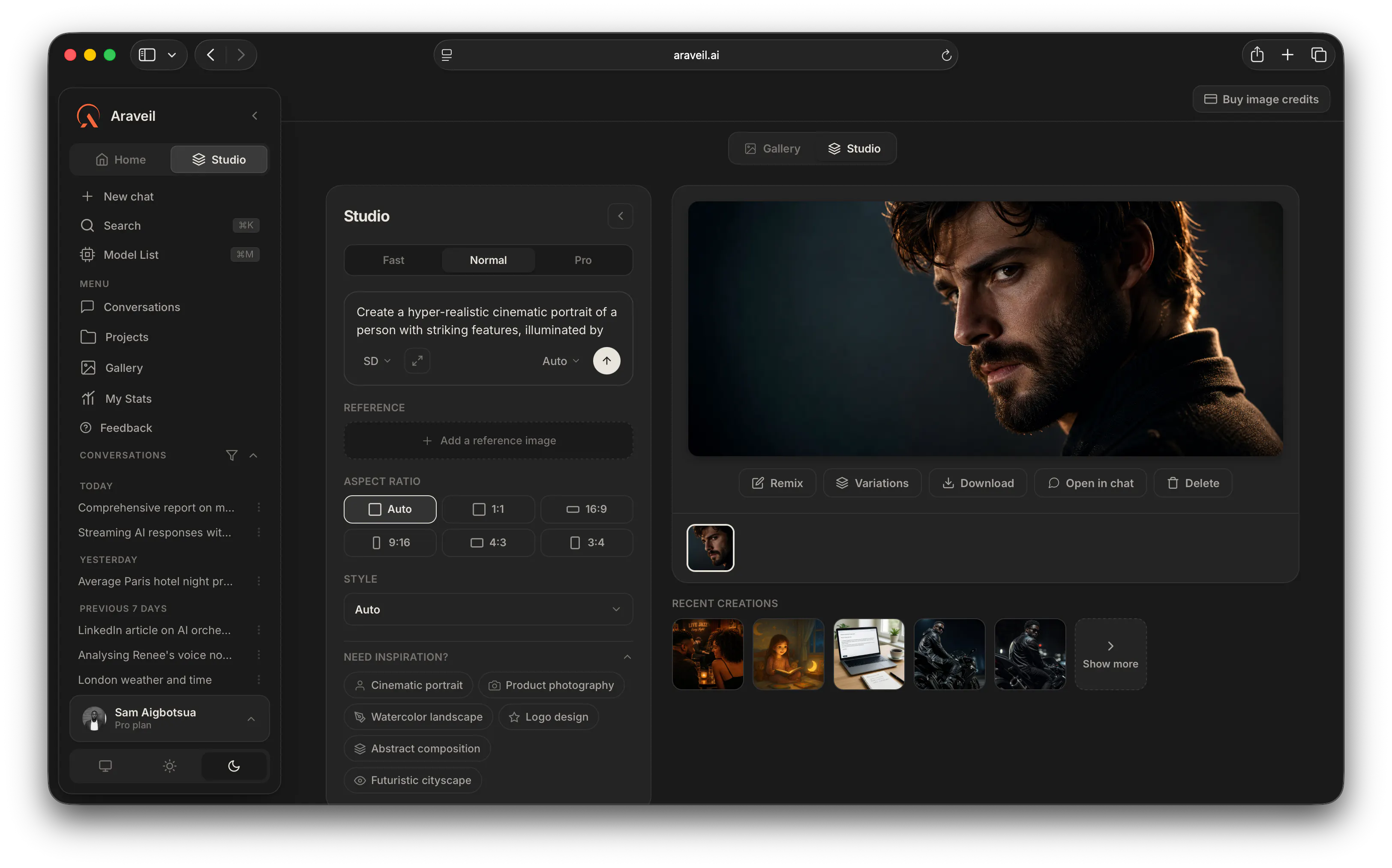Choose the 16:9 aspect ratio

(586, 509)
